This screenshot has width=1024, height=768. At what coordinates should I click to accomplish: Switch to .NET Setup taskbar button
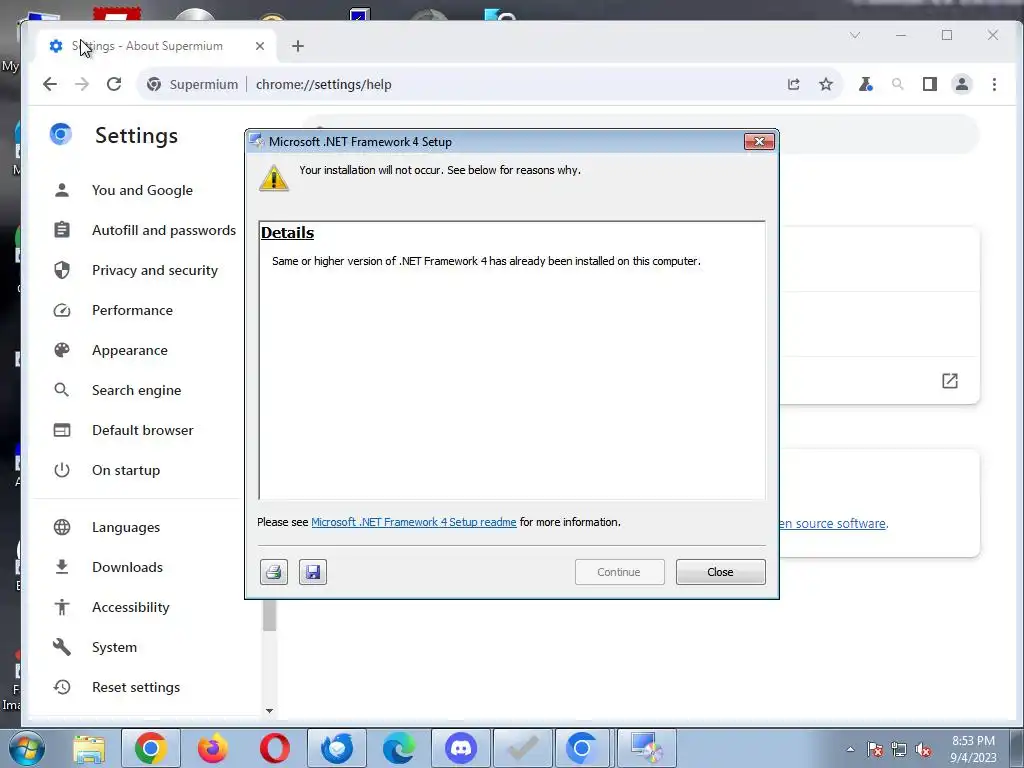coord(646,748)
